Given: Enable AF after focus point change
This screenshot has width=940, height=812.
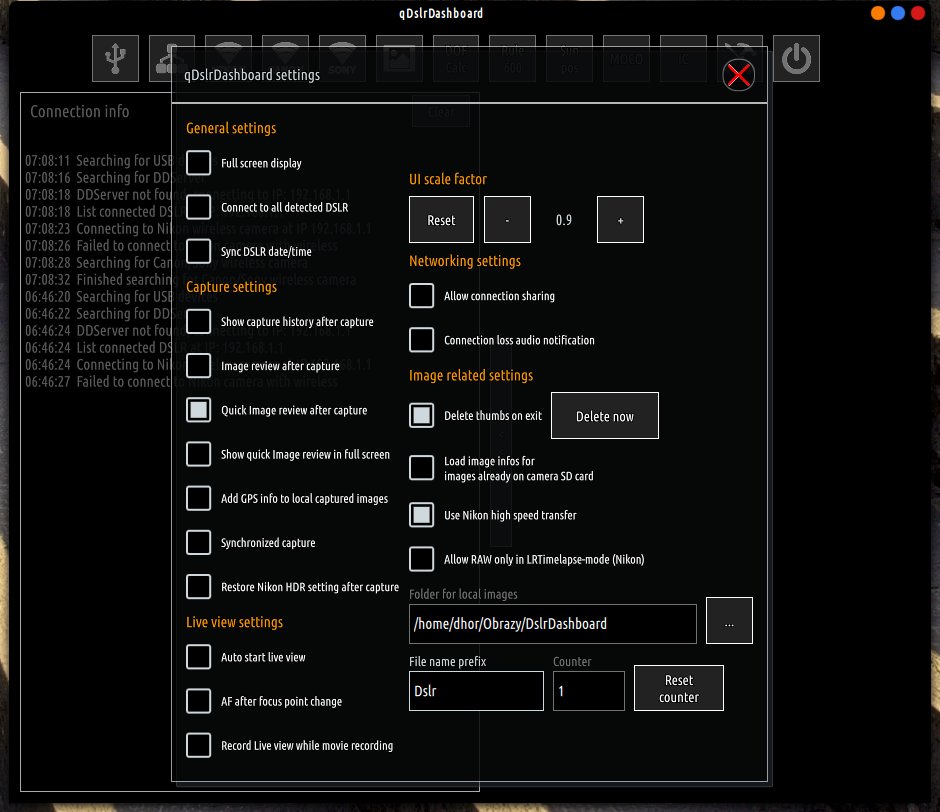Looking at the screenshot, I should click(198, 701).
